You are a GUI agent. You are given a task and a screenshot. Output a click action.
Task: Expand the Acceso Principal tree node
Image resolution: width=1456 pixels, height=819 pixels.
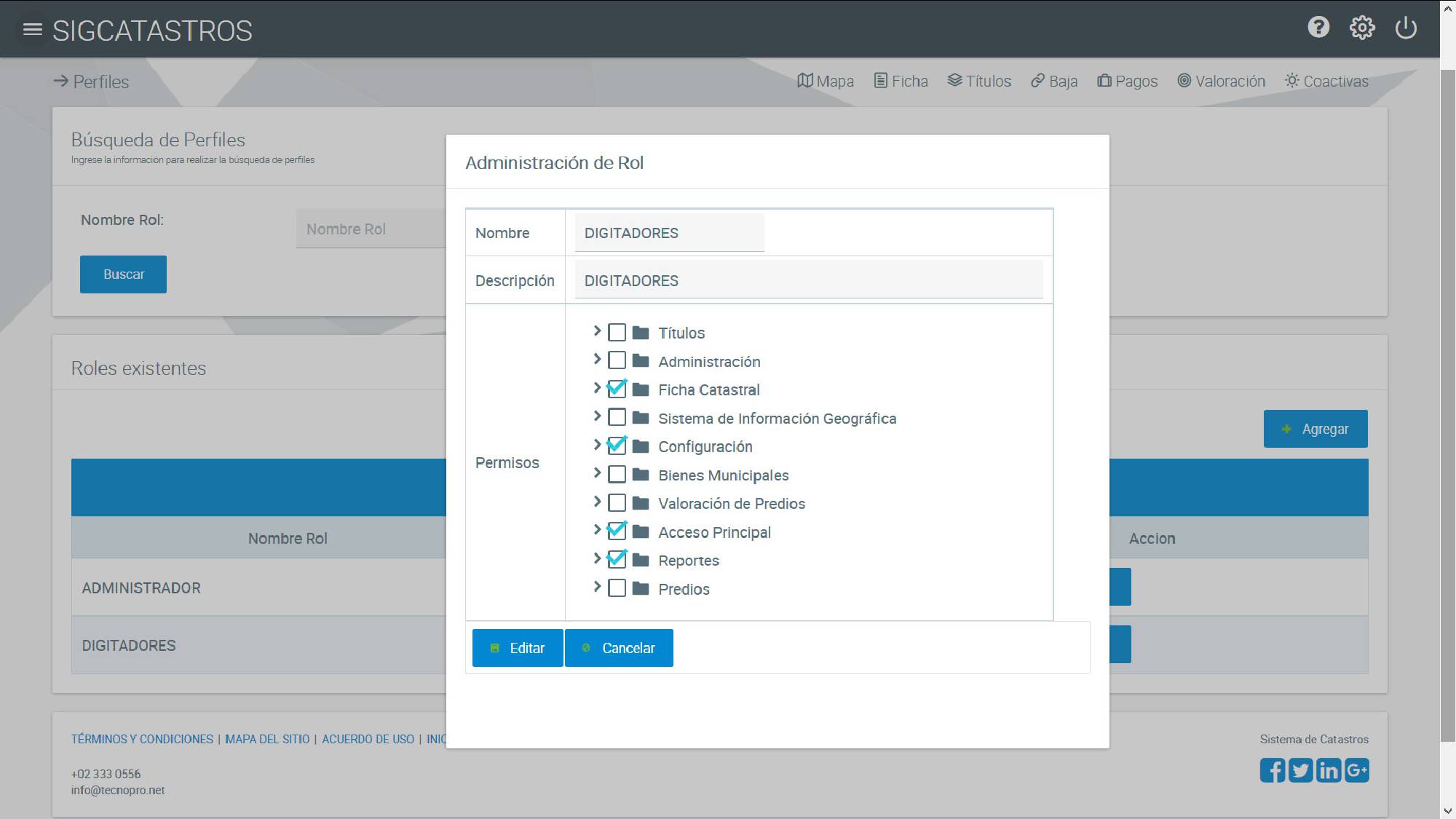[597, 530]
